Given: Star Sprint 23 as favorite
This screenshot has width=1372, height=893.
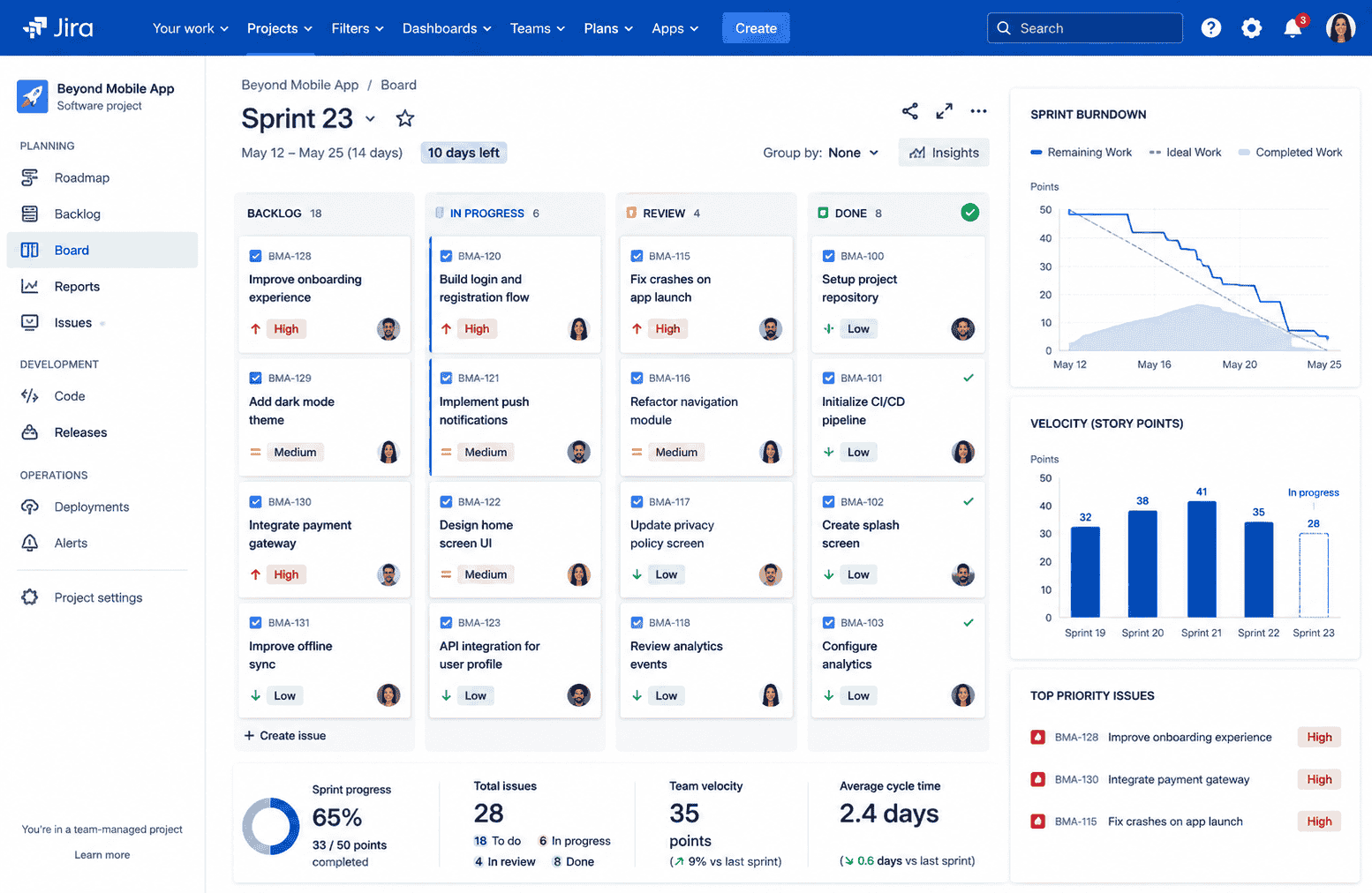Looking at the screenshot, I should point(405,118).
